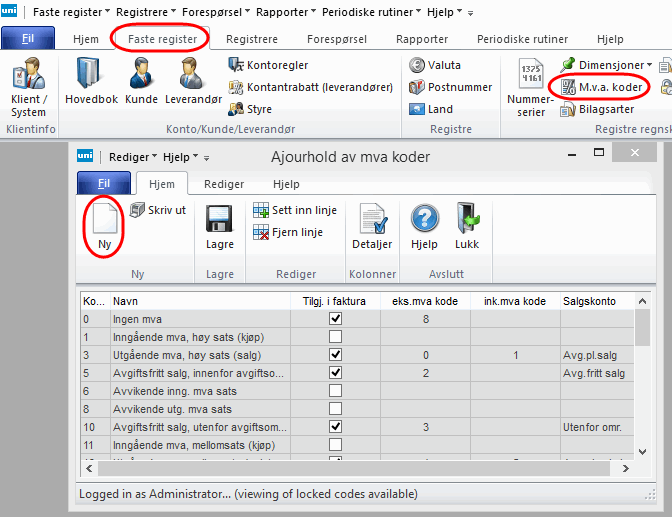Select the Rediger tab in the dialog
The image size is (672, 517).
[x=224, y=184]
